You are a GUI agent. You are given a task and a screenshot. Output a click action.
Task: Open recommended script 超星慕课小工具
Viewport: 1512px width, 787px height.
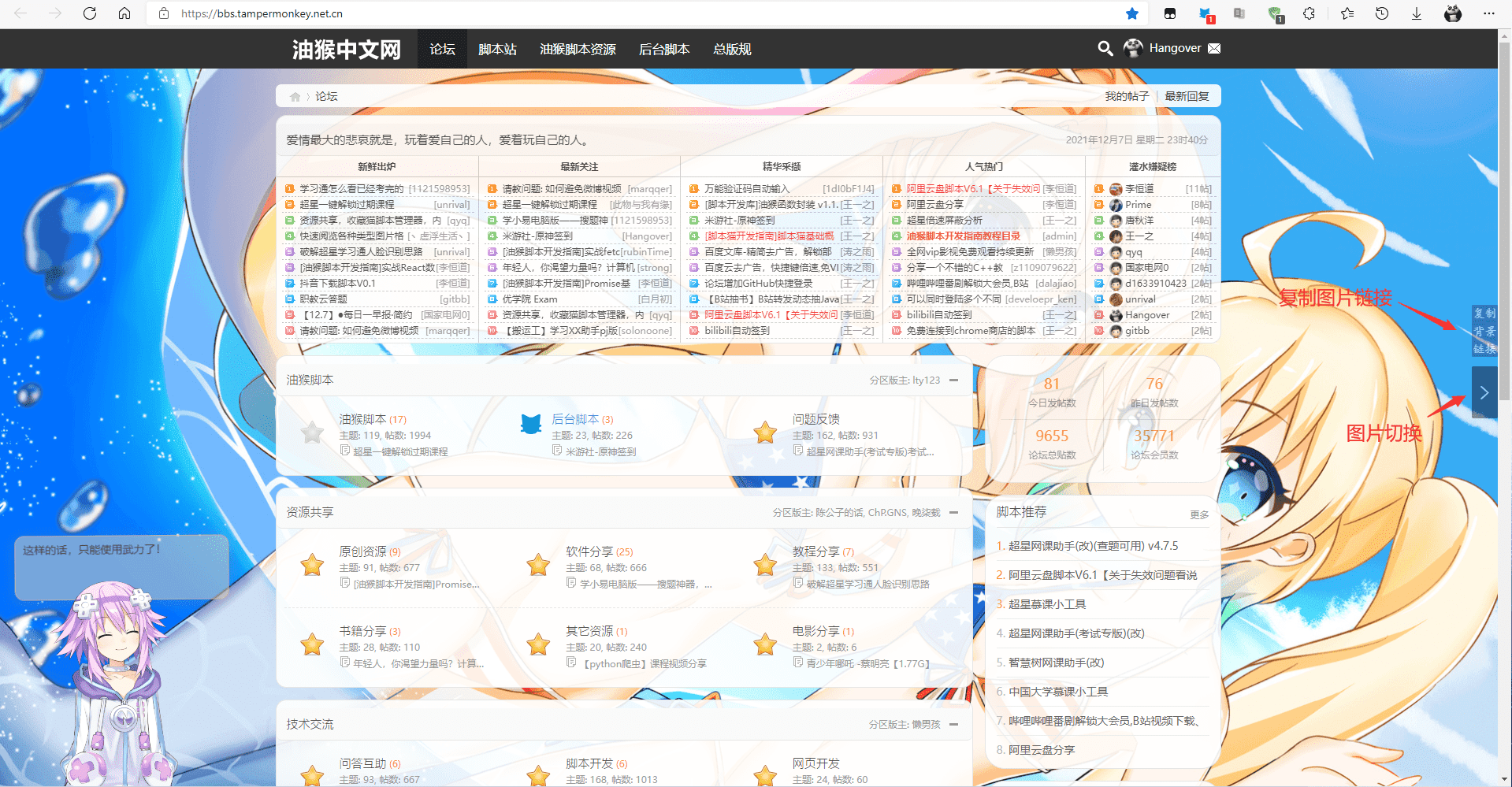click(x=1047, y=604)
